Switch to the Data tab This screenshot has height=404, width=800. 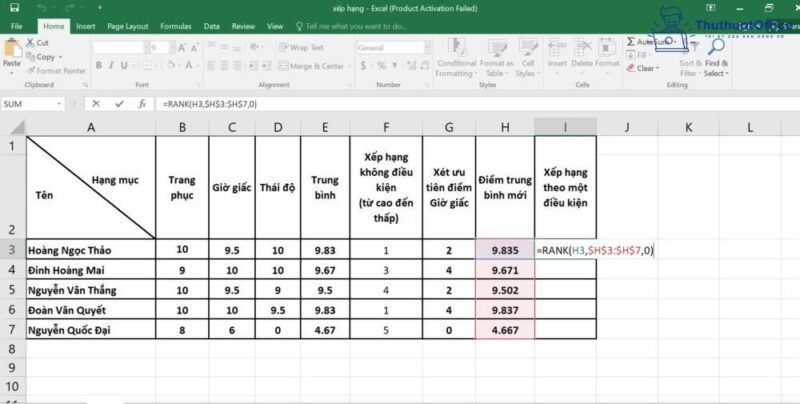click(212, 26)
